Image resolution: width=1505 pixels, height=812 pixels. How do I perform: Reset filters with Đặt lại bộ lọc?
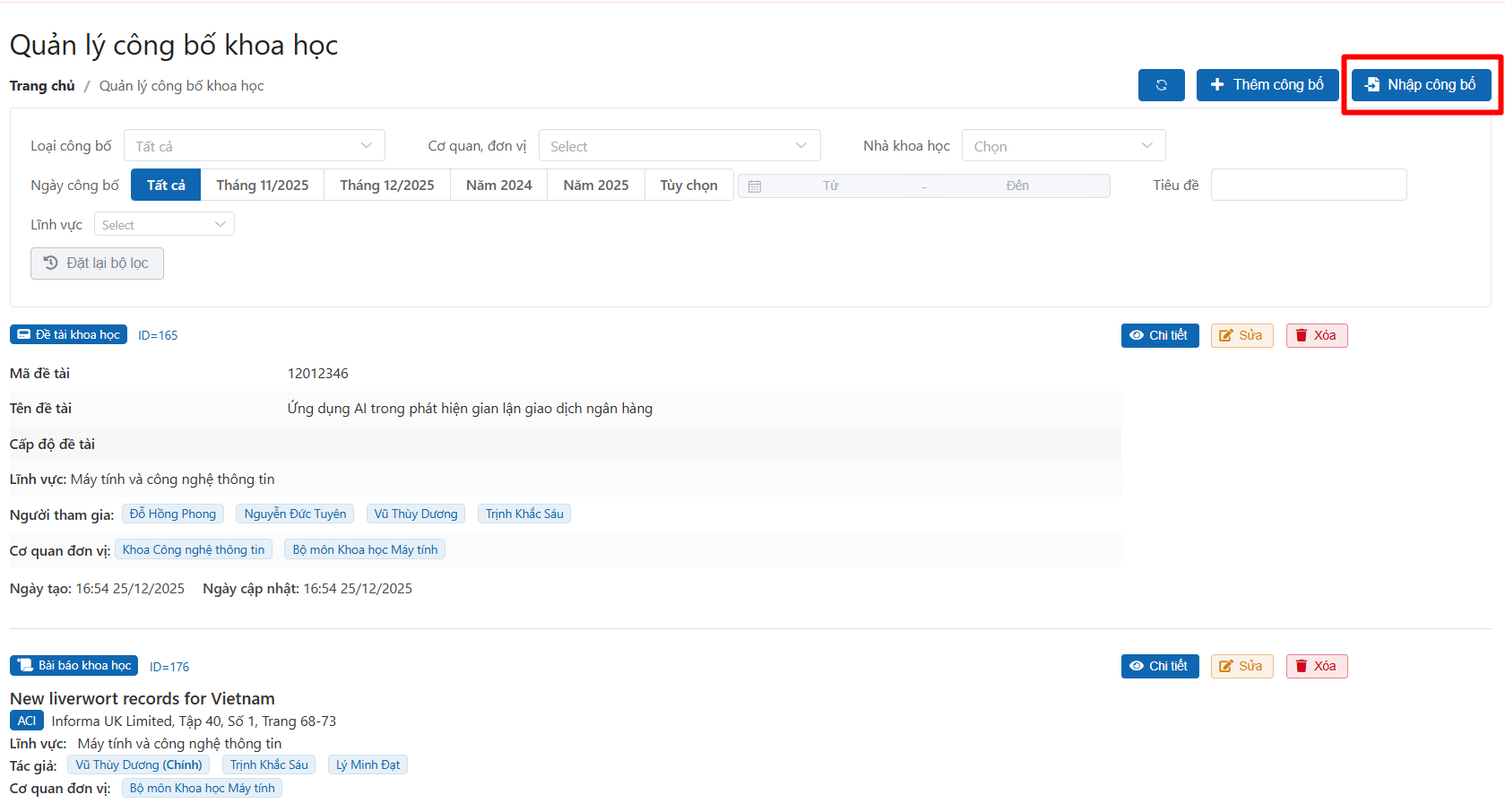click(x=97, y=263)
